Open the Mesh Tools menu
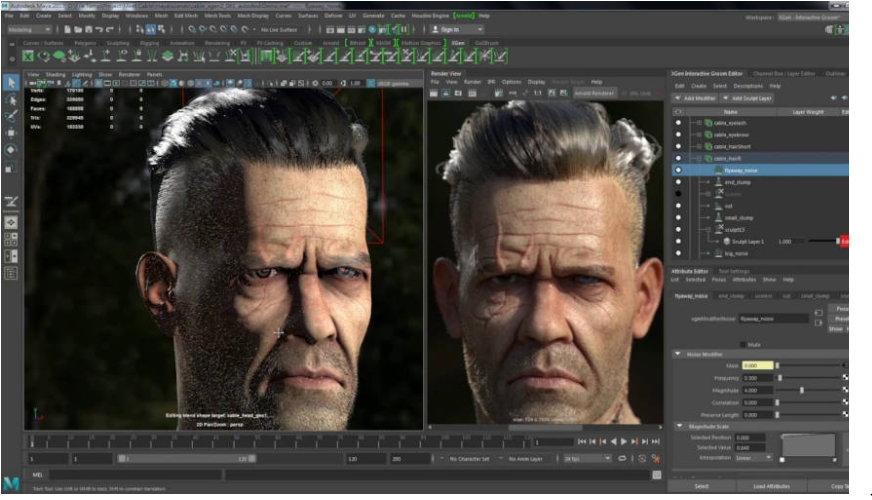The image size is (872, 500). pyautogui.click(x=217, y=16)
